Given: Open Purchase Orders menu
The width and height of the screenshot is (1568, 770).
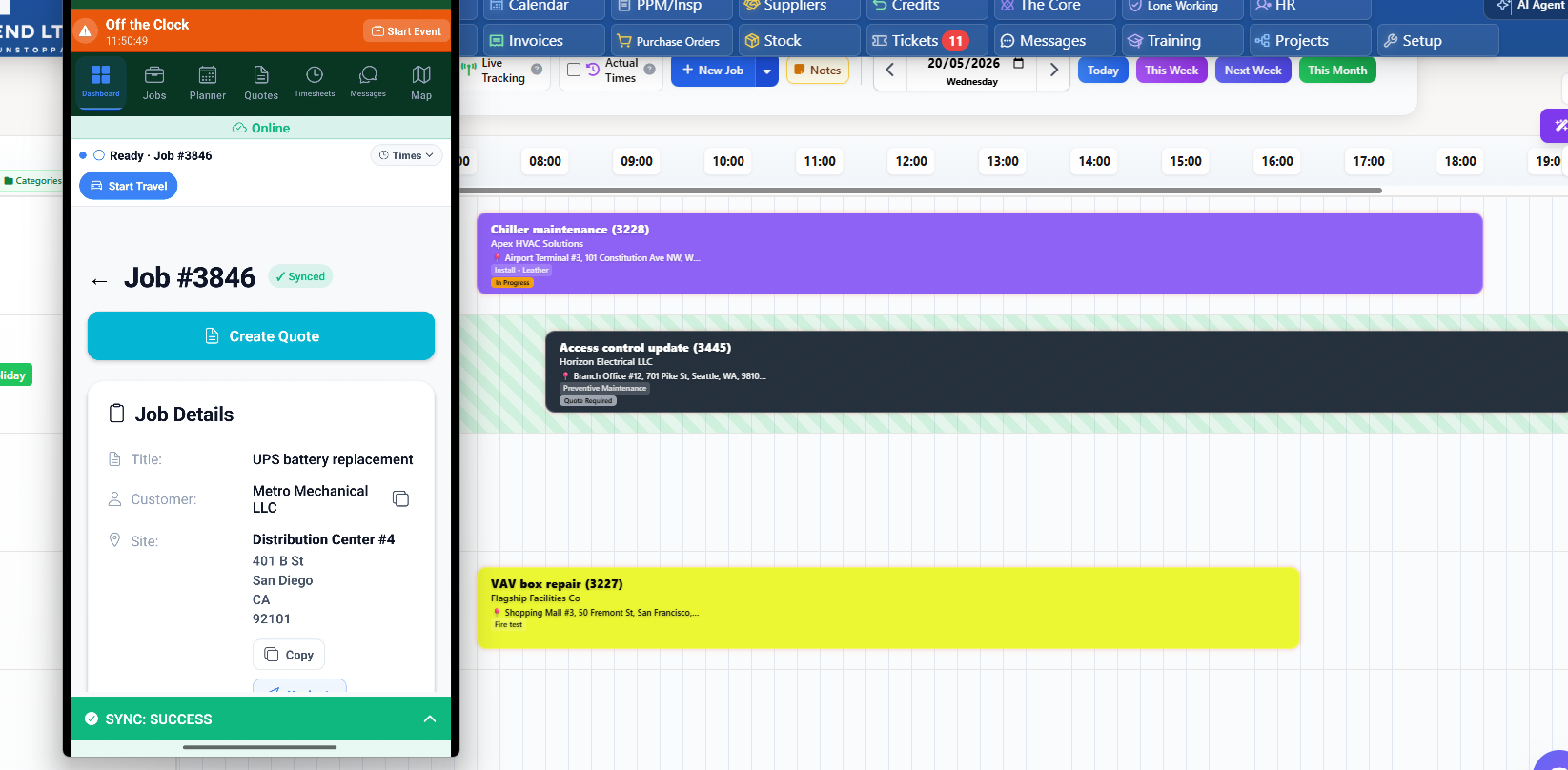Looking at the screenshot, I should [671, 41].
